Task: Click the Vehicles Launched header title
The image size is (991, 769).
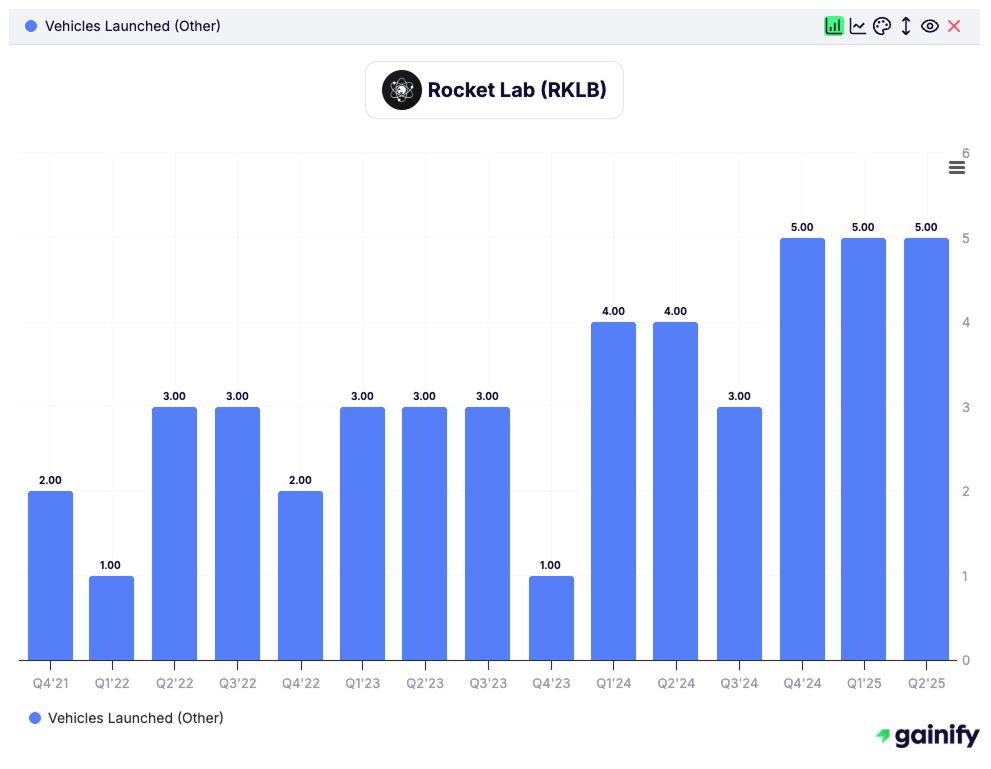Action: [132, 26]
